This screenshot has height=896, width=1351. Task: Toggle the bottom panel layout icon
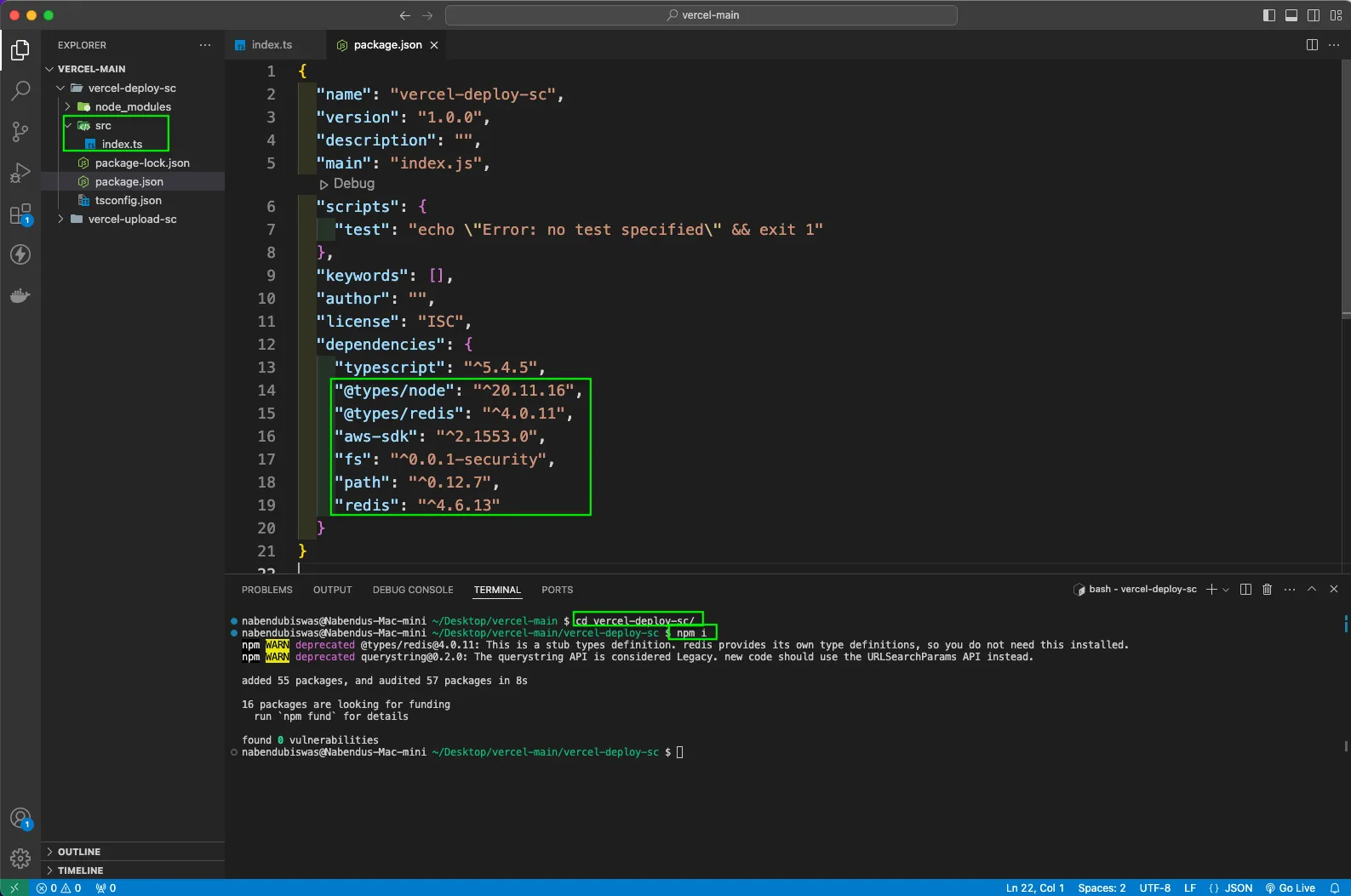[1291, 15]
